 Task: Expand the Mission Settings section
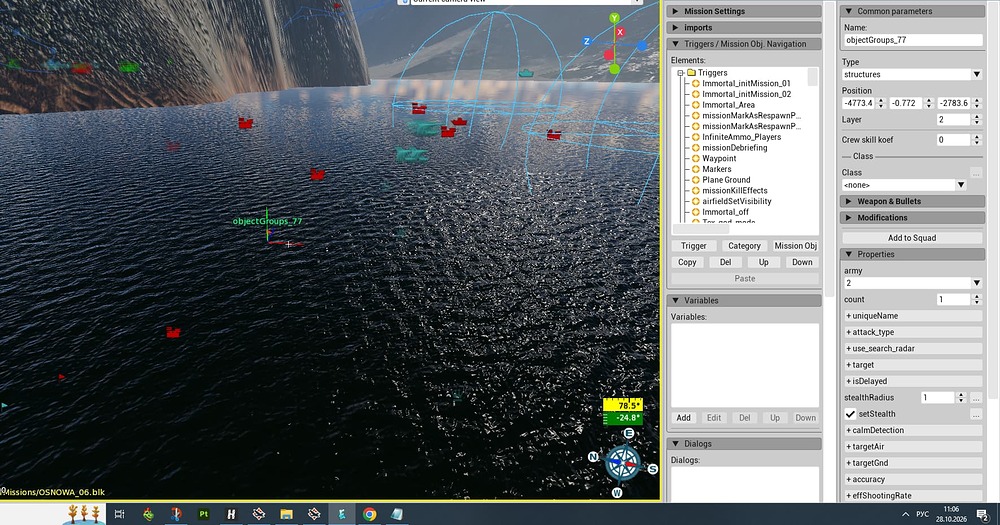pyautogui.click(x=744, y=11)
